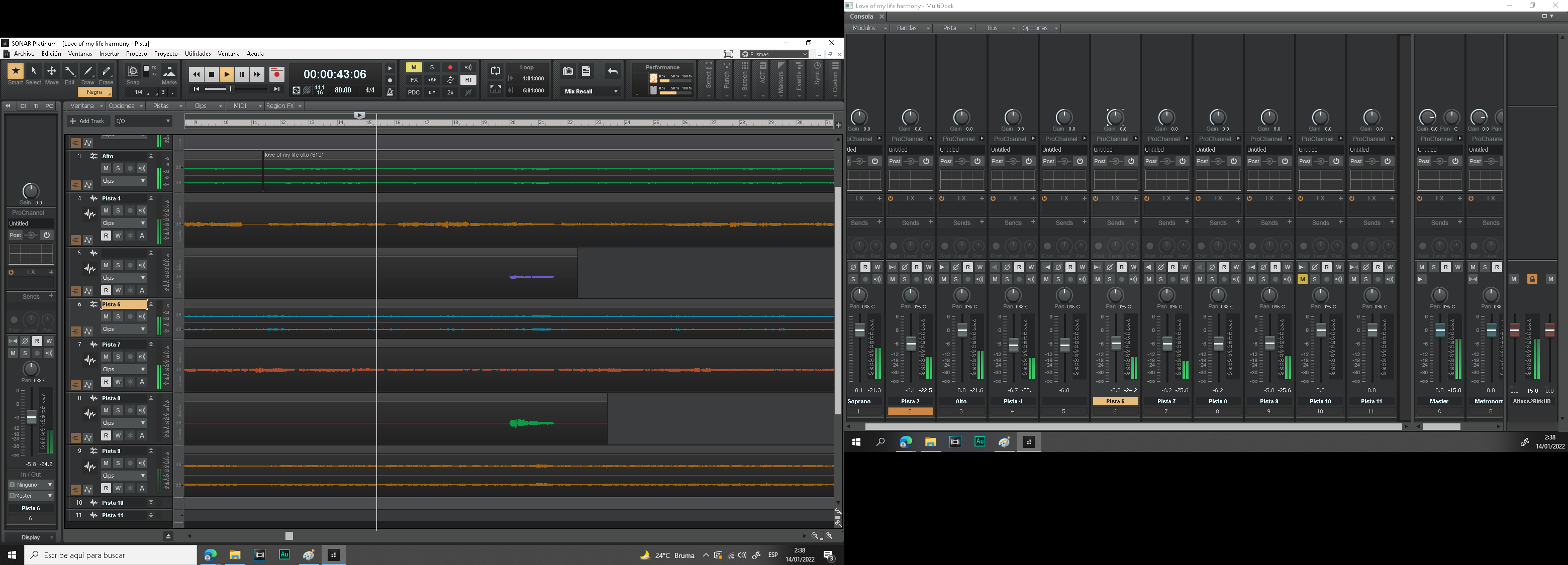Open the Utilidades menu
The width and height of the screenshot is (1568, 565).
(198, 54)
